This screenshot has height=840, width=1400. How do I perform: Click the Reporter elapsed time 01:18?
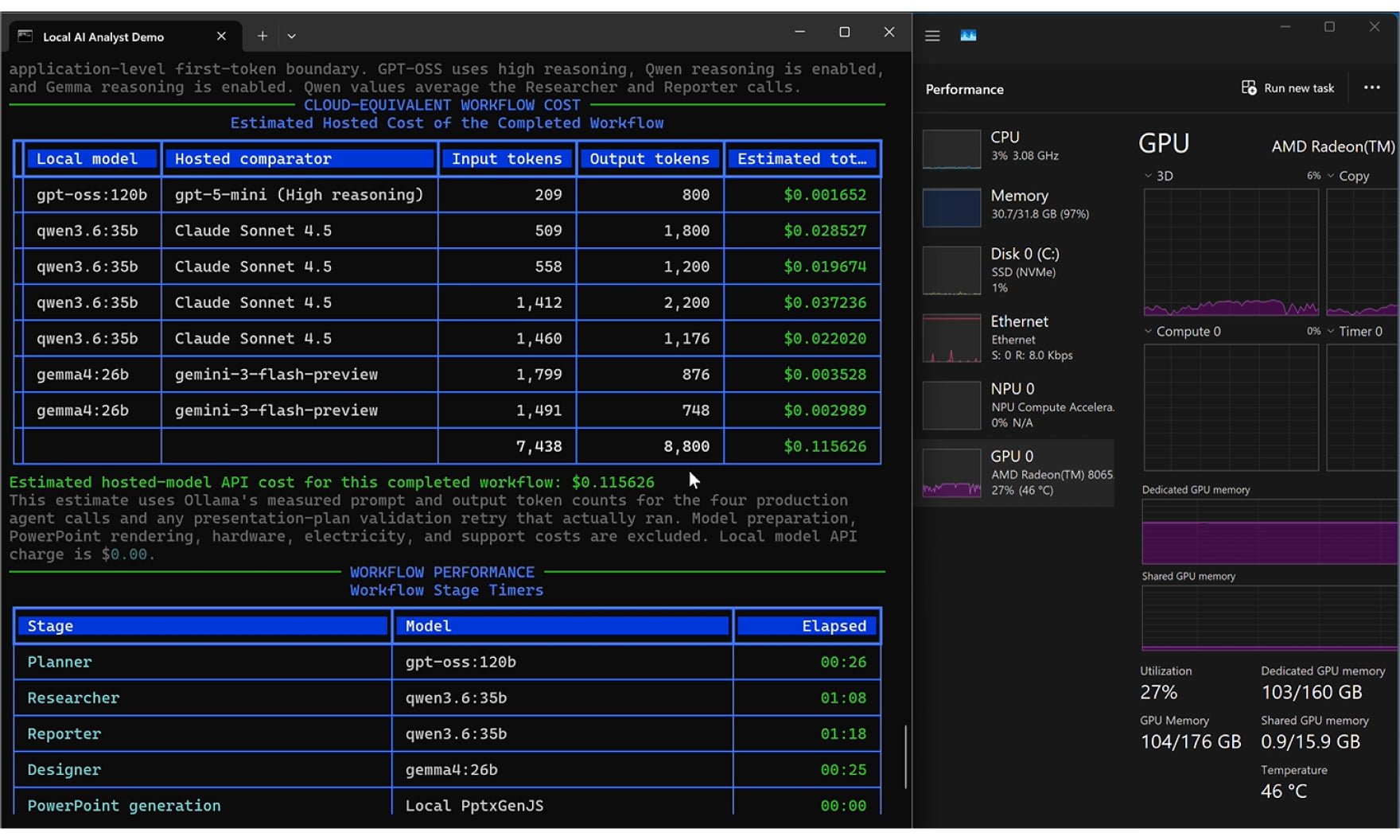843,733
